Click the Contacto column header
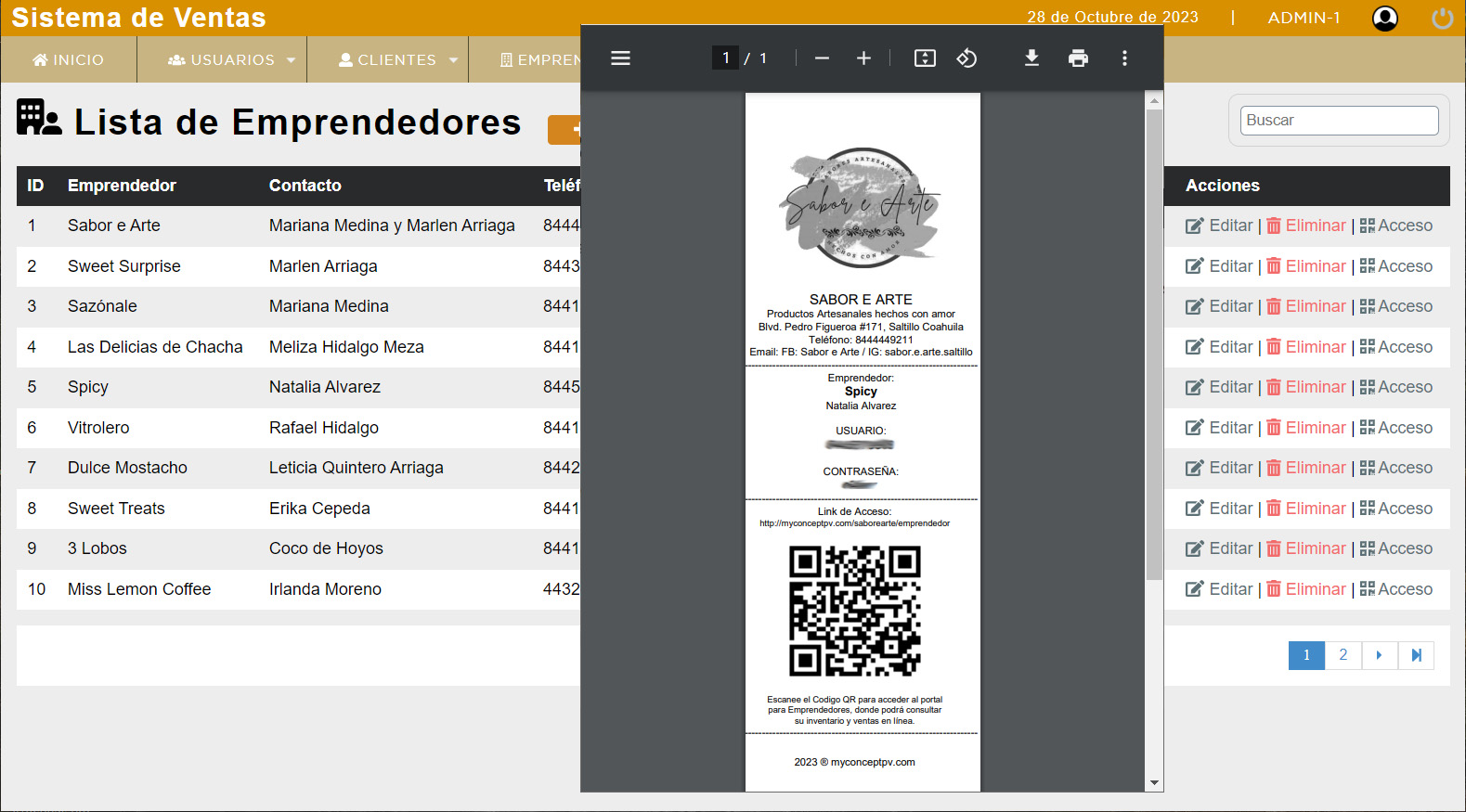This screenshot has height=812, width=1466. 305,186
